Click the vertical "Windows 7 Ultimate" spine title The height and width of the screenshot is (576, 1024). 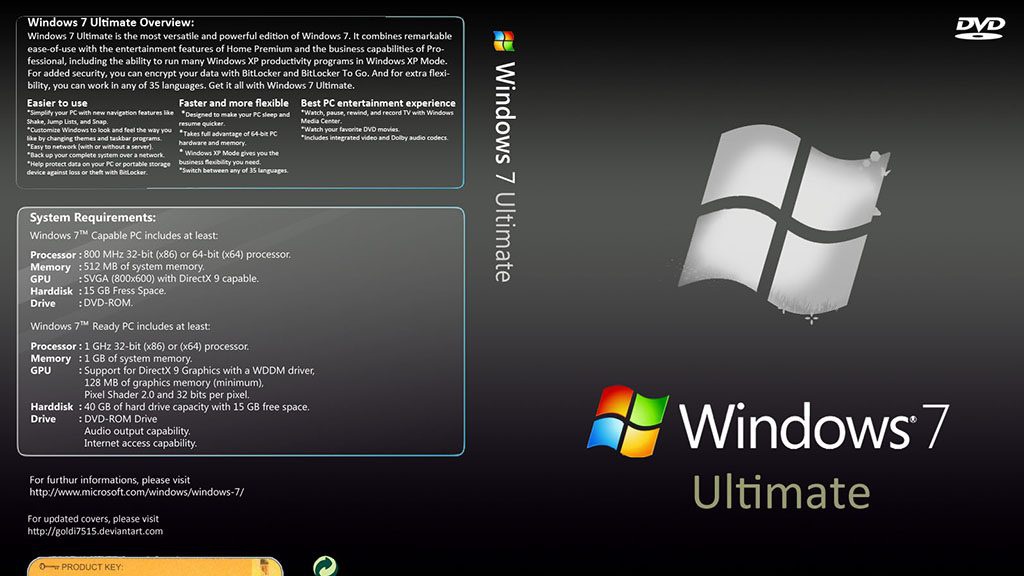[504, 172]
